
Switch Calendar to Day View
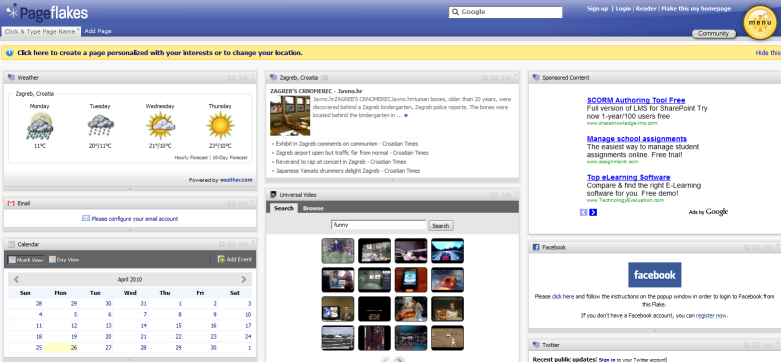pos(64,259)
